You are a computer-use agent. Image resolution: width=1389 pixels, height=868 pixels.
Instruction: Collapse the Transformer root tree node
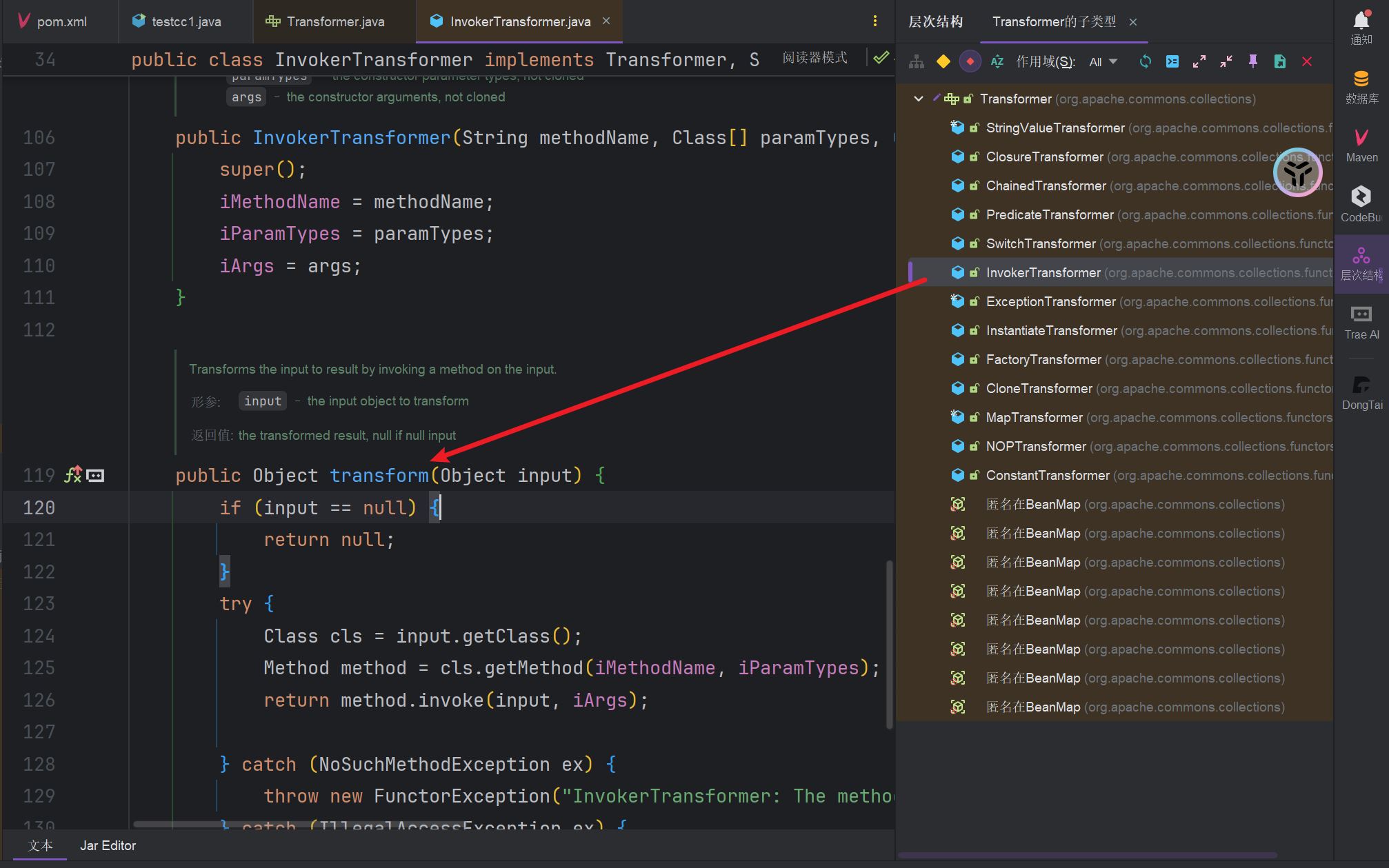pyautogui.click(x=919, y=99)
